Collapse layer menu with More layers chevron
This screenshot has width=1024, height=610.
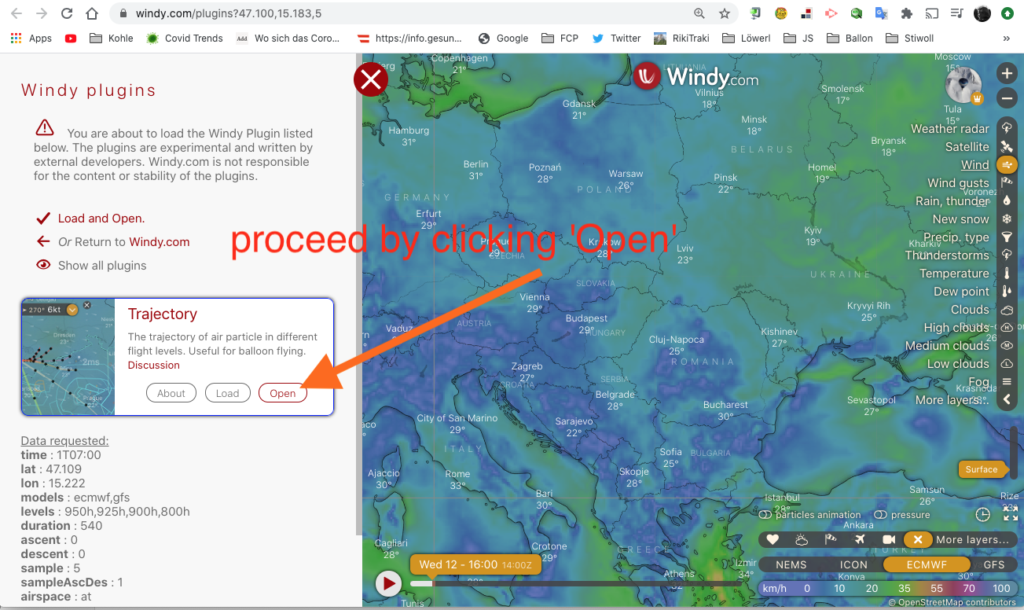[1007, 400]
